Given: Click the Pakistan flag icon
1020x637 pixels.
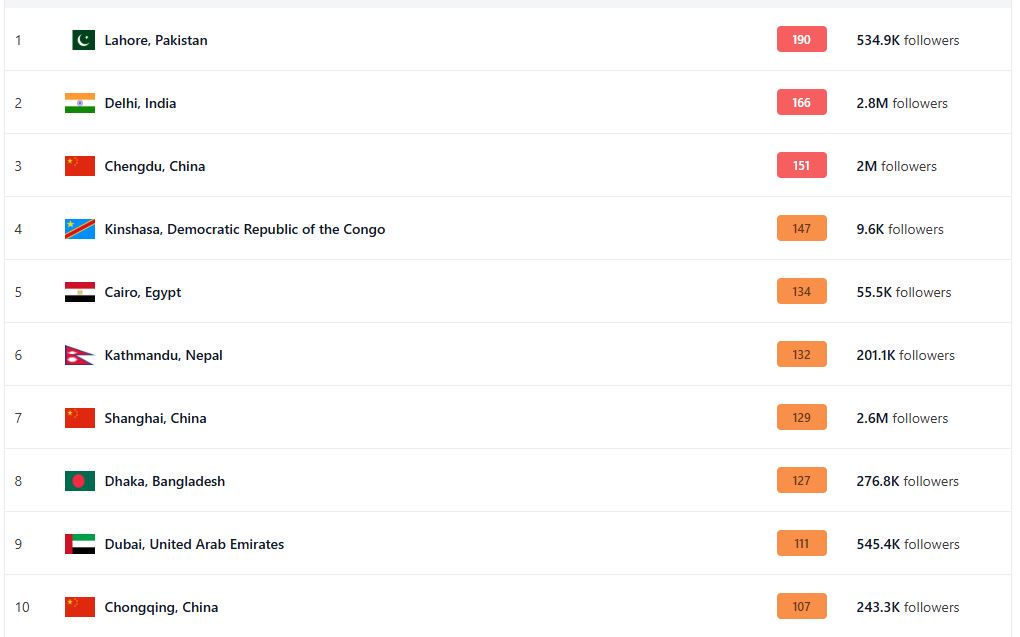Looking at the screenshot, I should 83,40.
